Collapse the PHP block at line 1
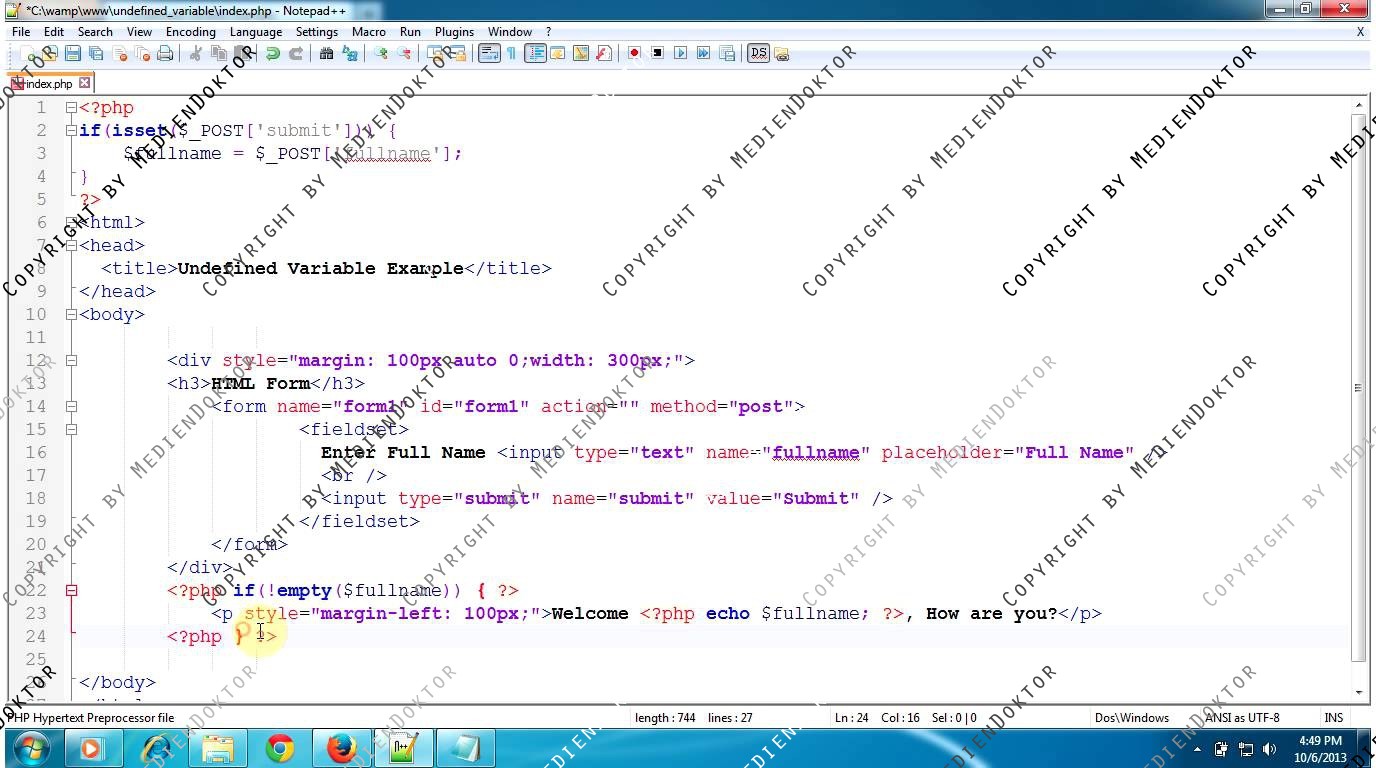This screenshot has height=768, width=1376. (71, 108)
